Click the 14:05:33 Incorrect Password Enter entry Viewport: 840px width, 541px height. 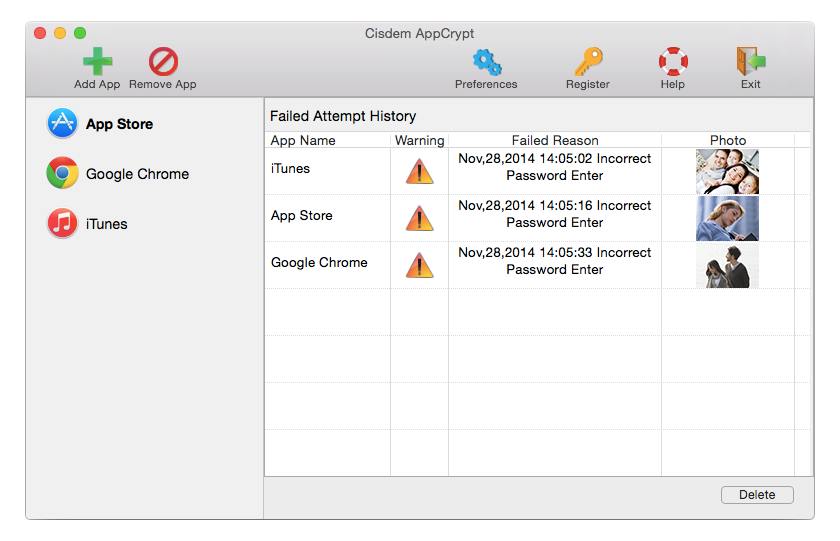(555, 261)
